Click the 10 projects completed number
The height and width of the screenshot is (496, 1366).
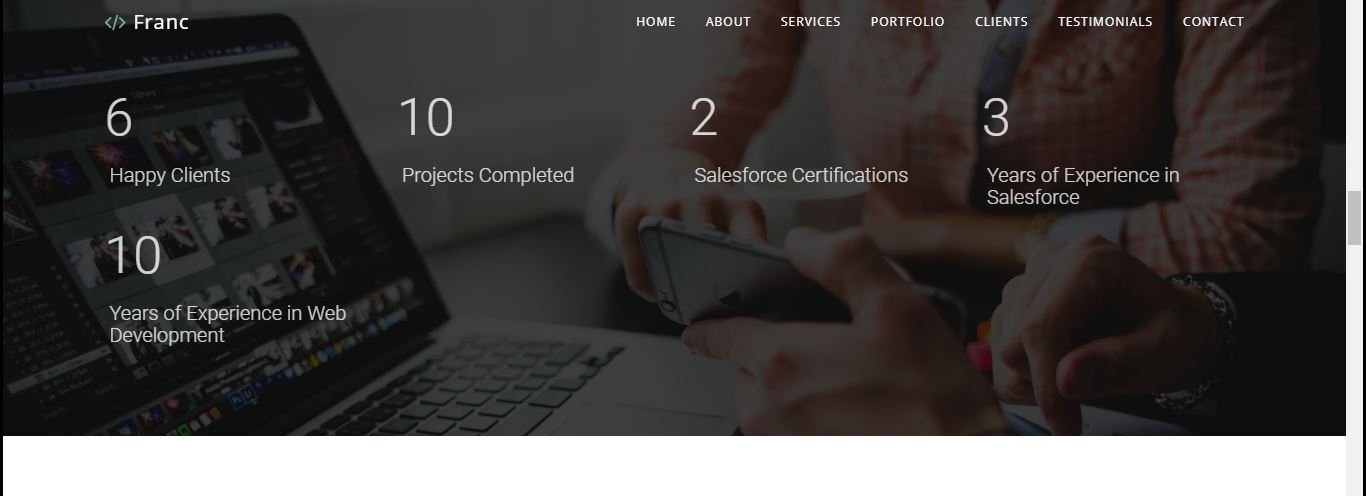coord(426,118)
